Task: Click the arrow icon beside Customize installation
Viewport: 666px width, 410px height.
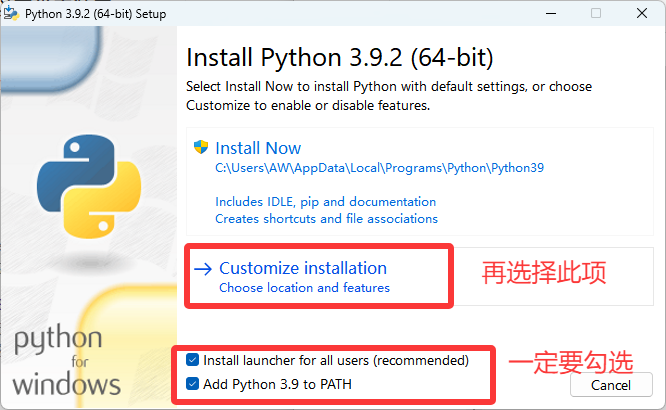Action: 203,269
